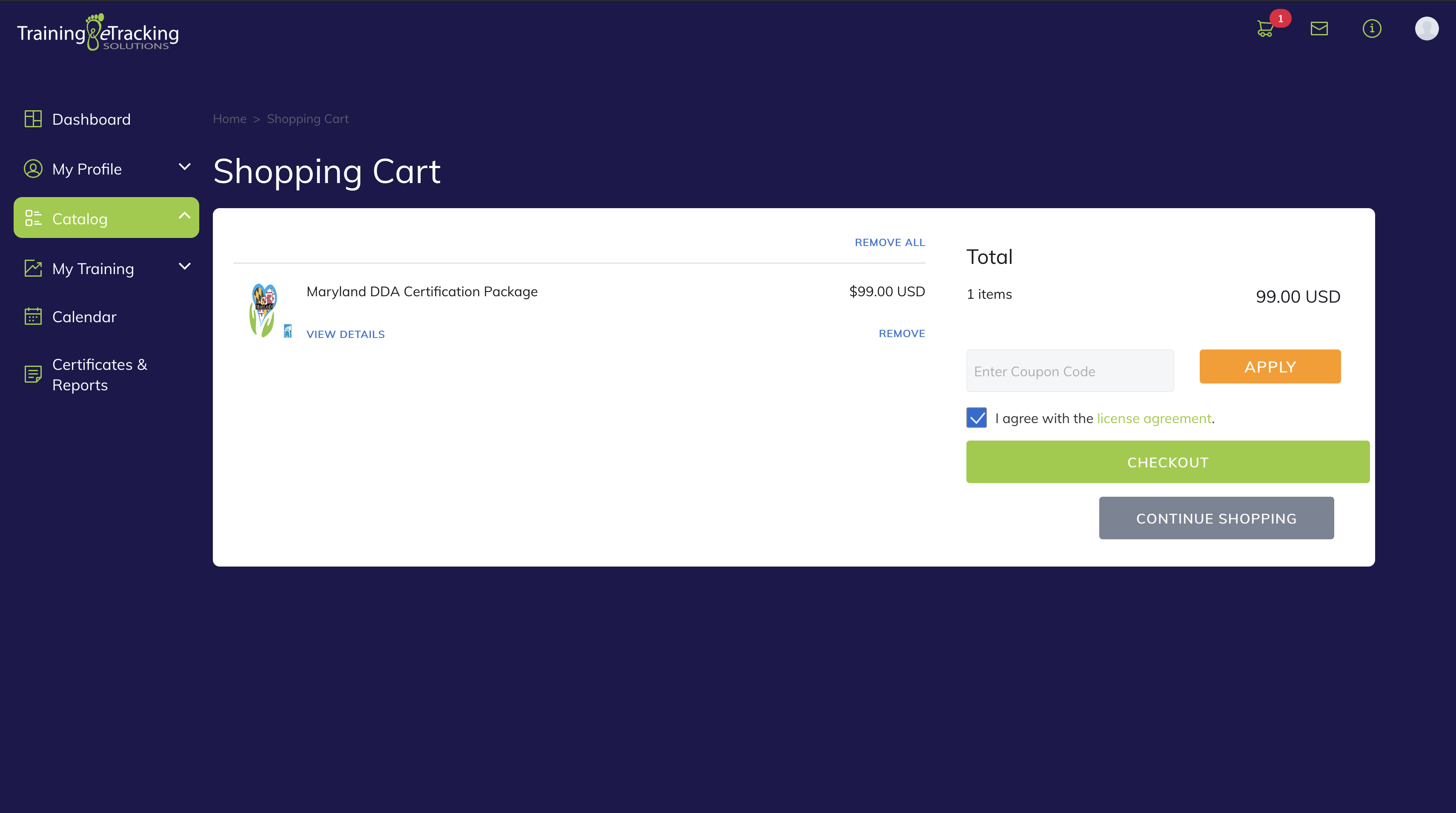1456x813 pixels.
Task: Open the license agreement link
Action: [1154, 419]
